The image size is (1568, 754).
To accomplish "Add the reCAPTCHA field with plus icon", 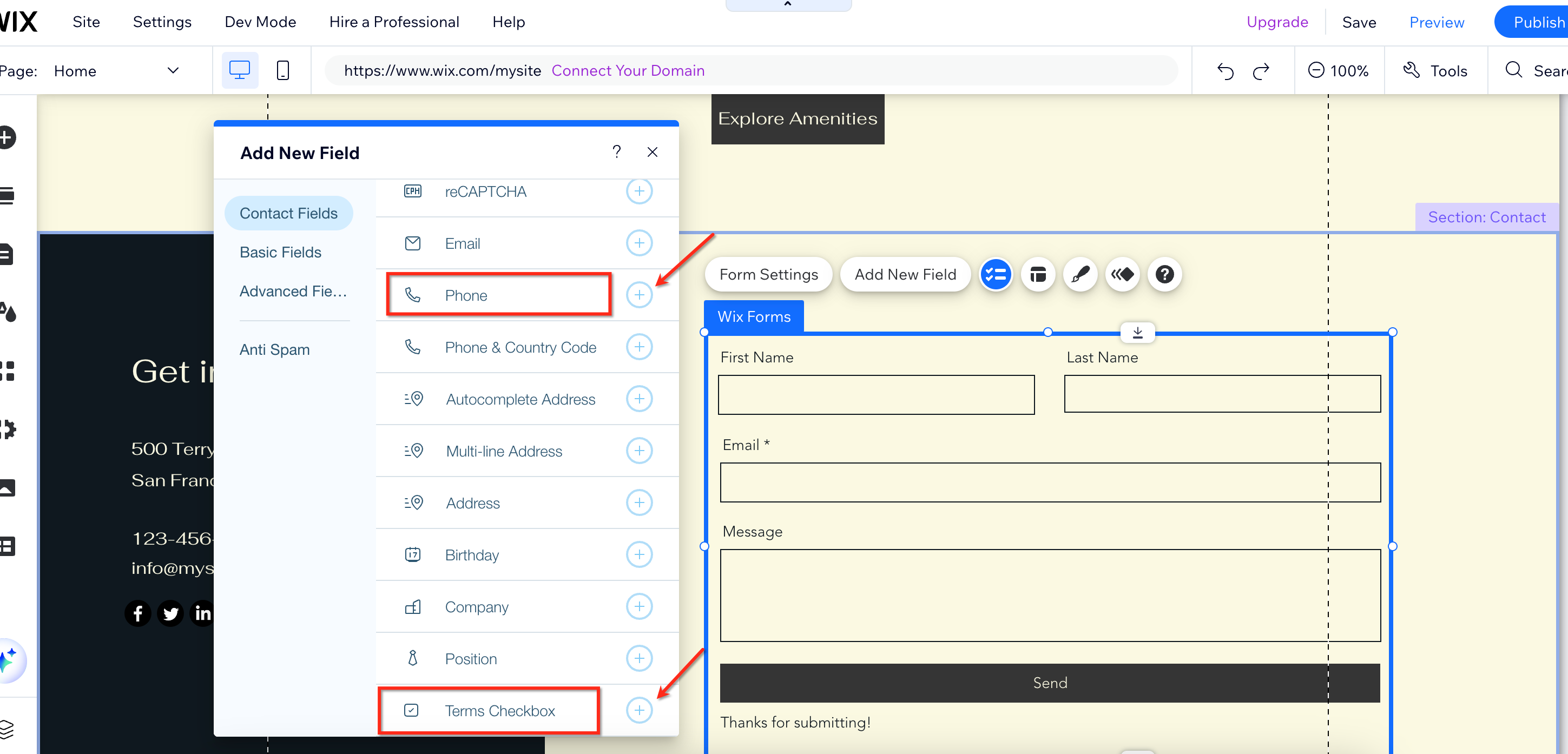I will point(639,191).
